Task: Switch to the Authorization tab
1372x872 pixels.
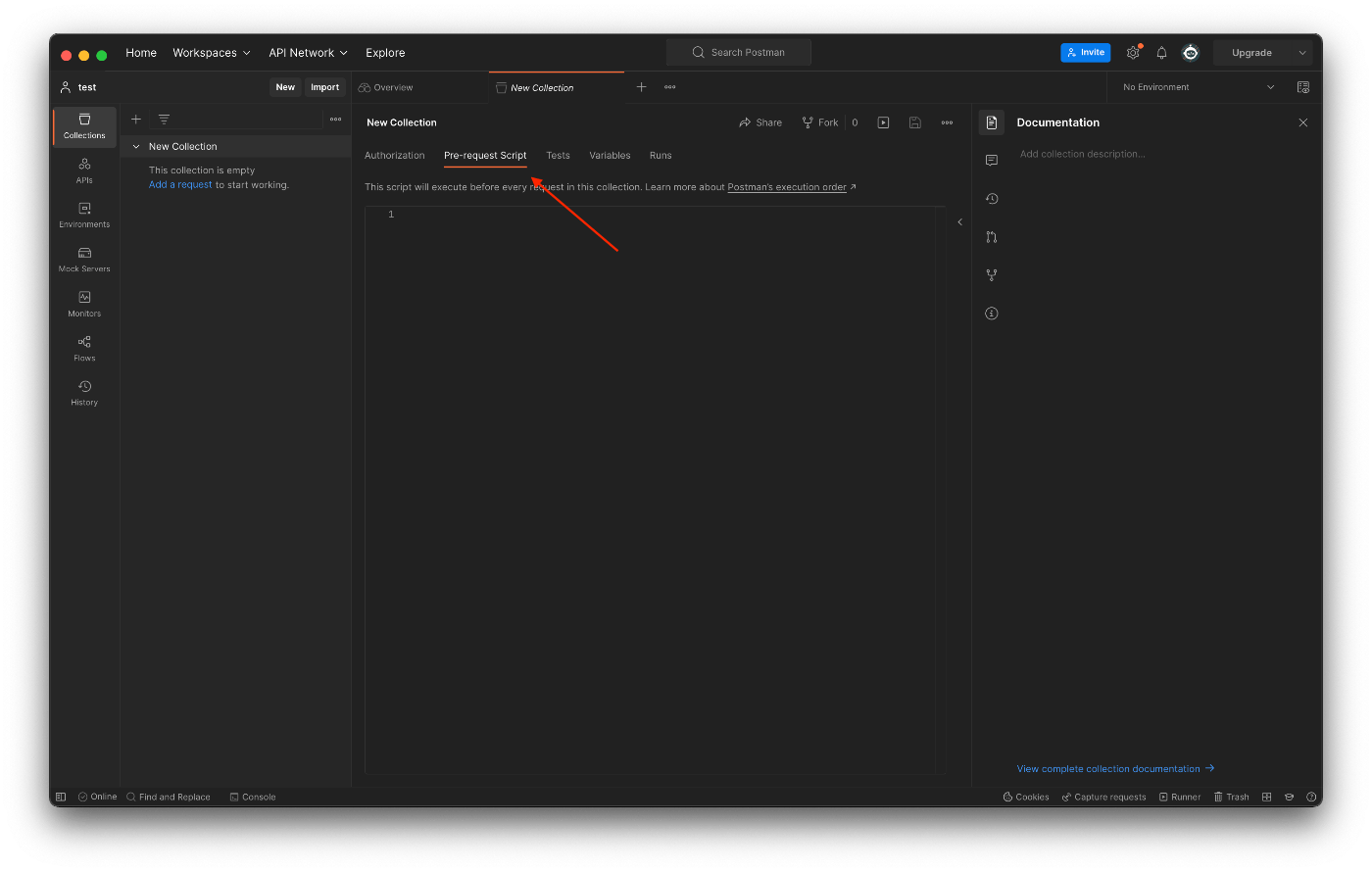Action: coord(395,156)
